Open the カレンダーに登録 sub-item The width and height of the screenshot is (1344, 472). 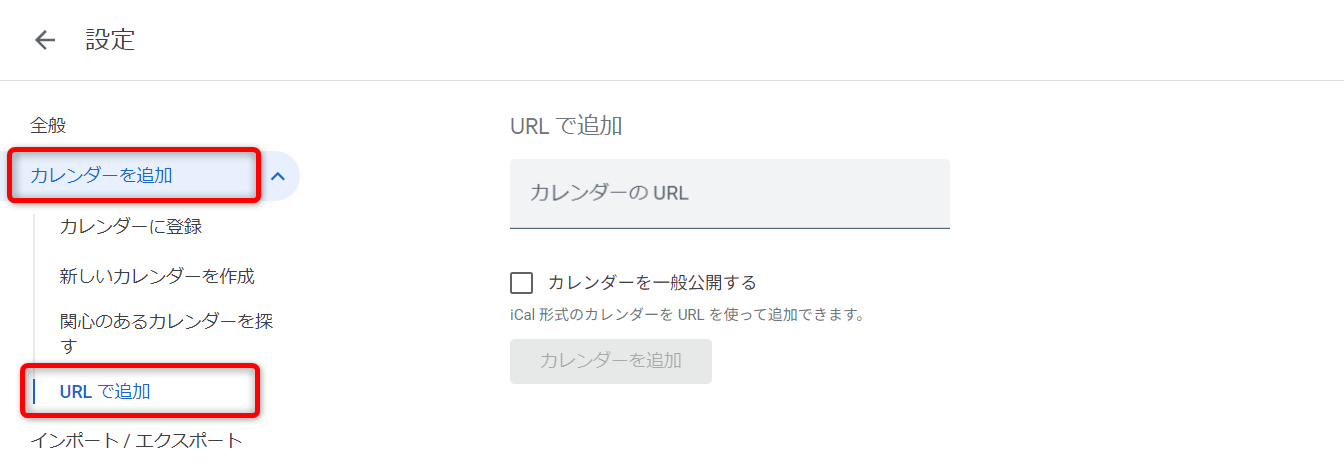click(x=131, y=227)
